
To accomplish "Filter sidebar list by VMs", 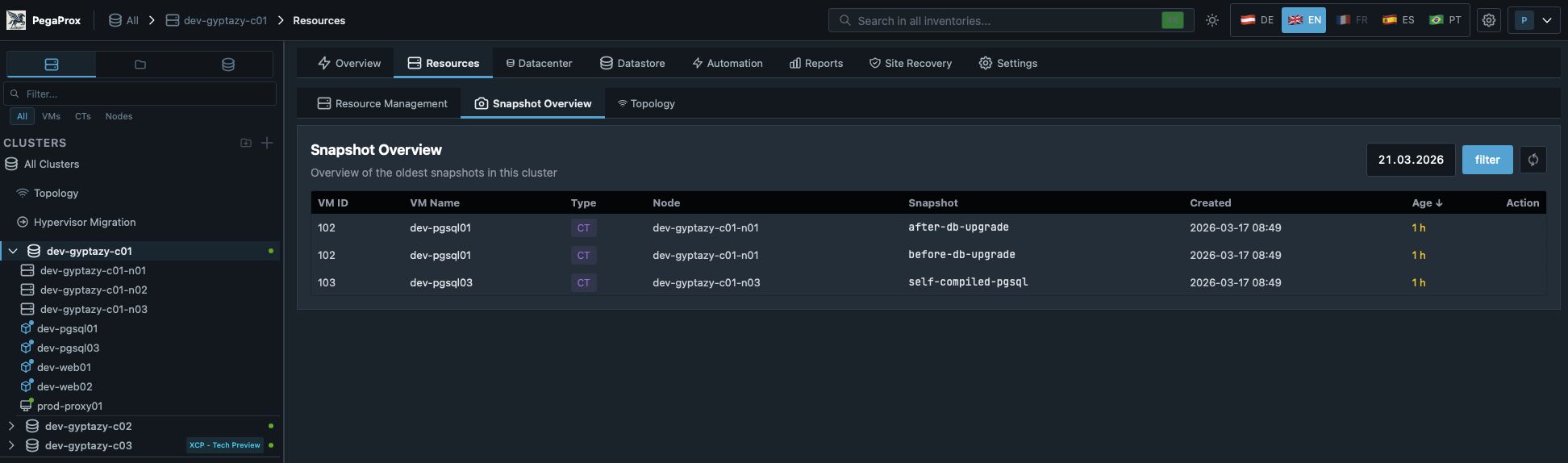I will (51, 116).
